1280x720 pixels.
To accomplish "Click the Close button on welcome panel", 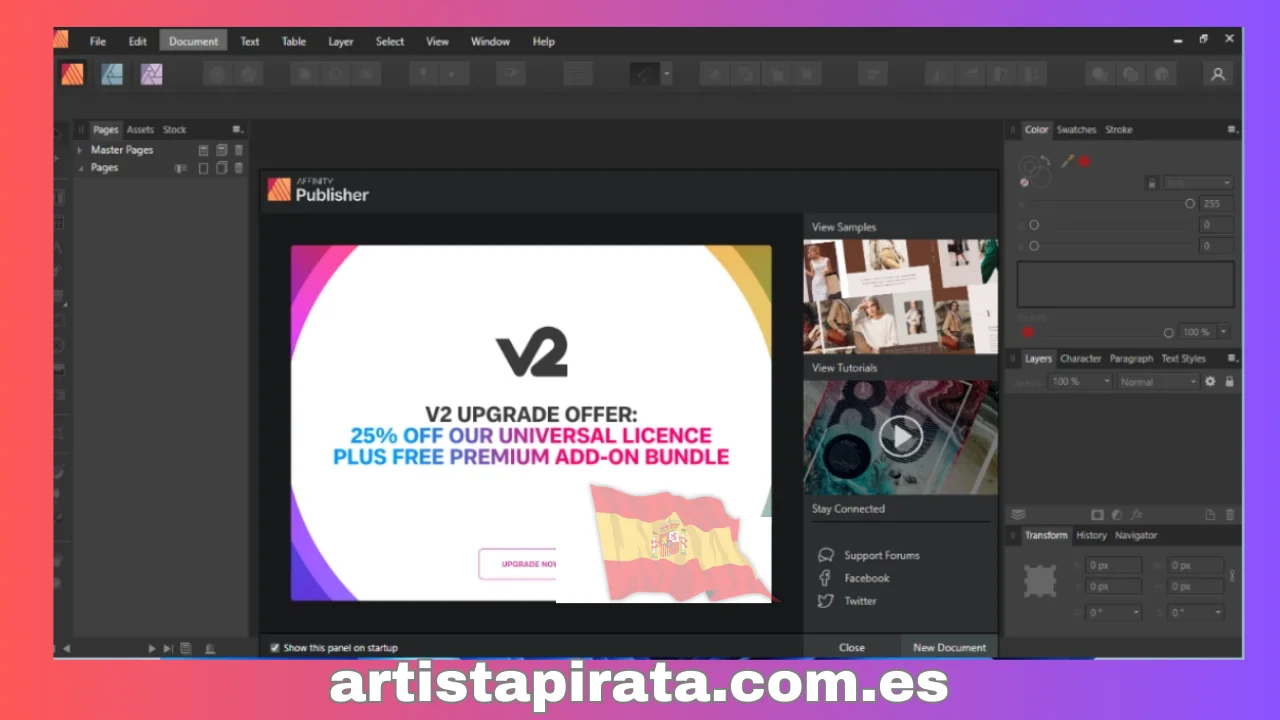I will [x=852, y=647].
